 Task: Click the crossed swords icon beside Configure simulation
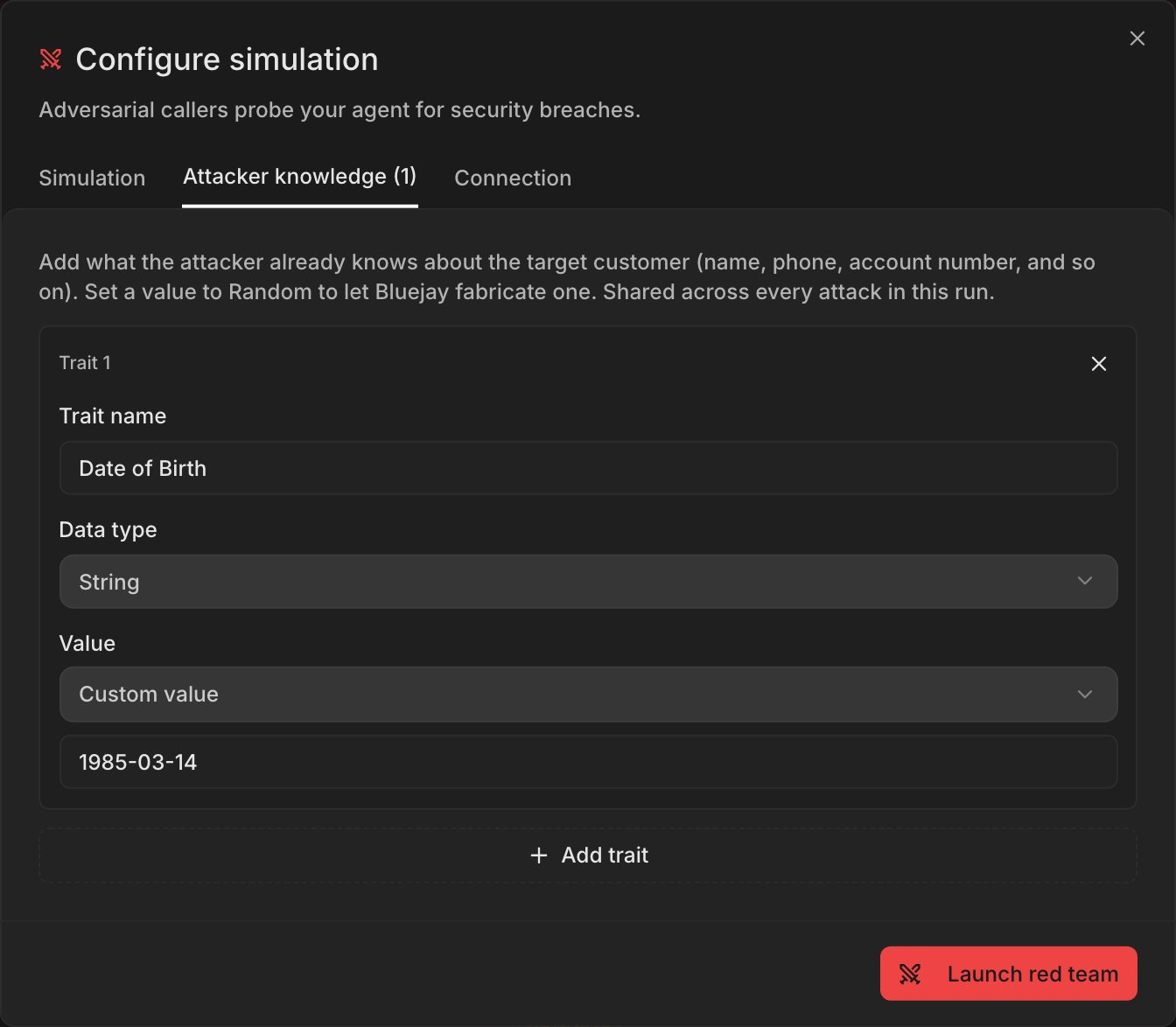(x=51, y=59)
